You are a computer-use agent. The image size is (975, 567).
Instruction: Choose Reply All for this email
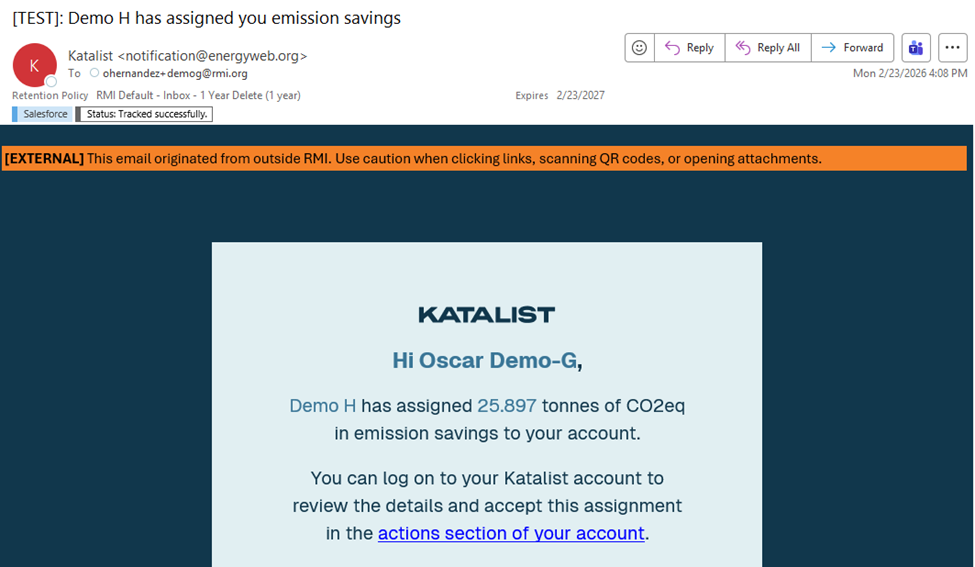(x=767, y=48)
